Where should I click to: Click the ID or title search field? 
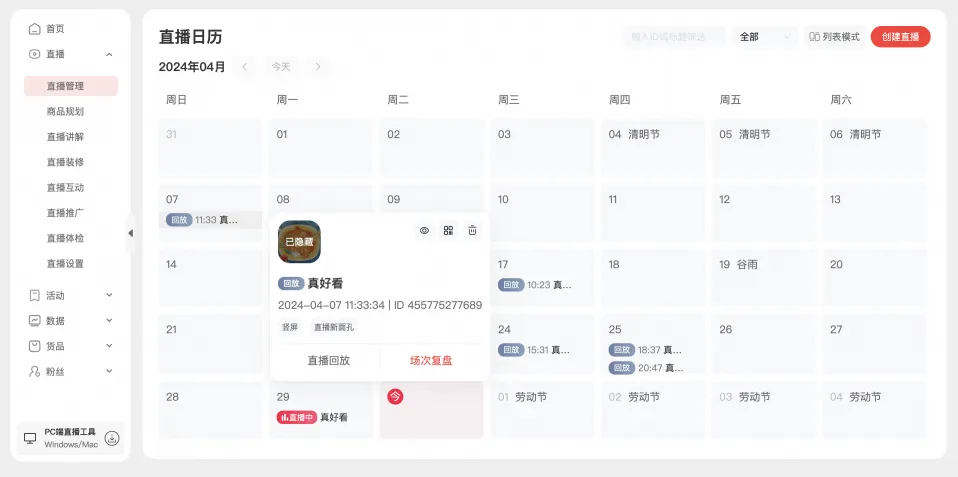coord(675,37)
